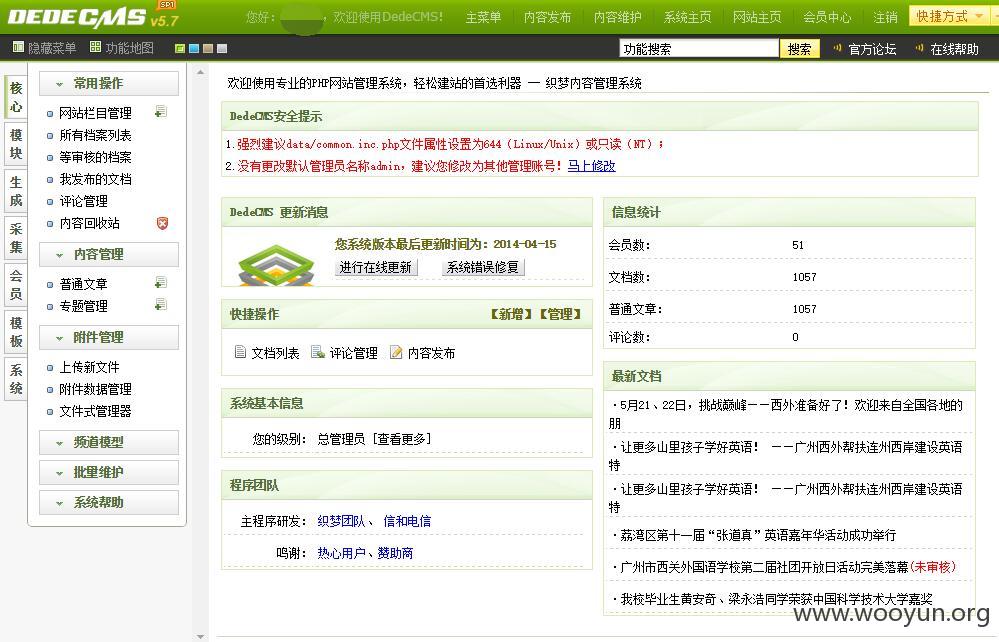Collapse the 内容管理 section
The width and height of the screenshot is (999, 642).
109,254
